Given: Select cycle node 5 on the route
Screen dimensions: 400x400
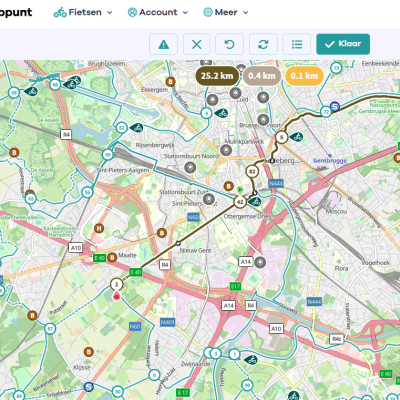Looking at the screenshot, I should 282,137.
